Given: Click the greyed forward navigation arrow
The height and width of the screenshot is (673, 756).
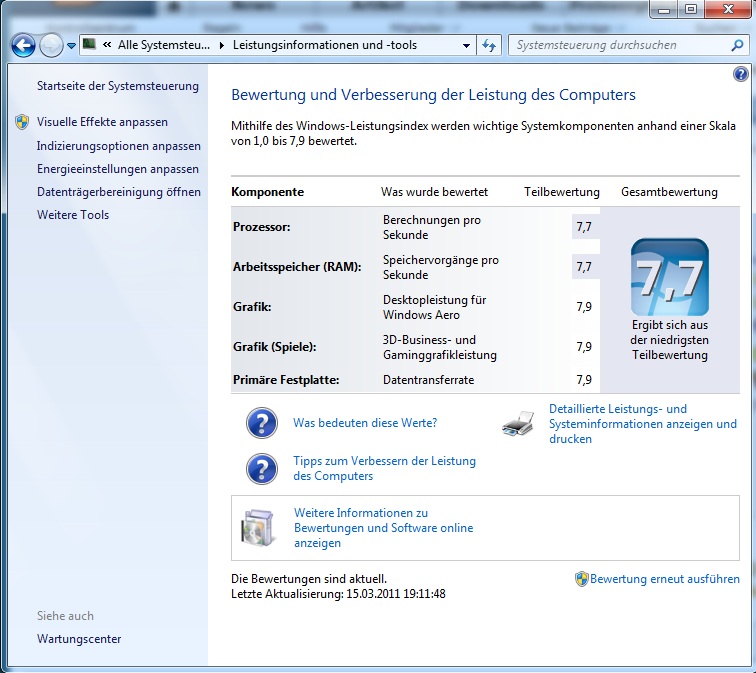Looking at the screenshot, I should (x=51, y=46).
